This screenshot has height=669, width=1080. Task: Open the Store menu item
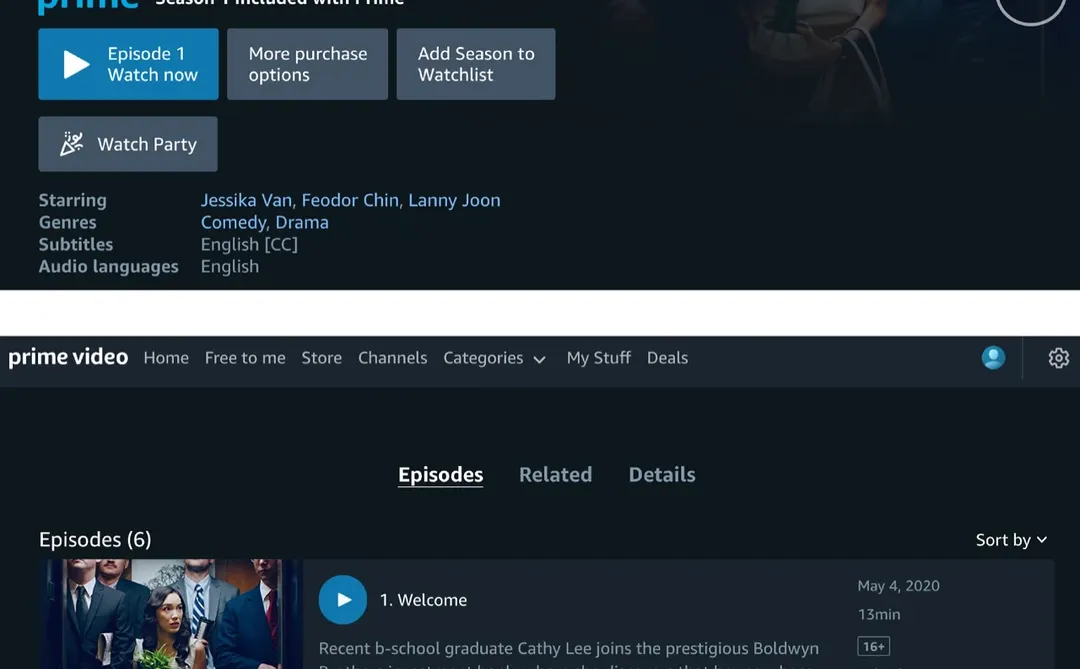(322, 358)
